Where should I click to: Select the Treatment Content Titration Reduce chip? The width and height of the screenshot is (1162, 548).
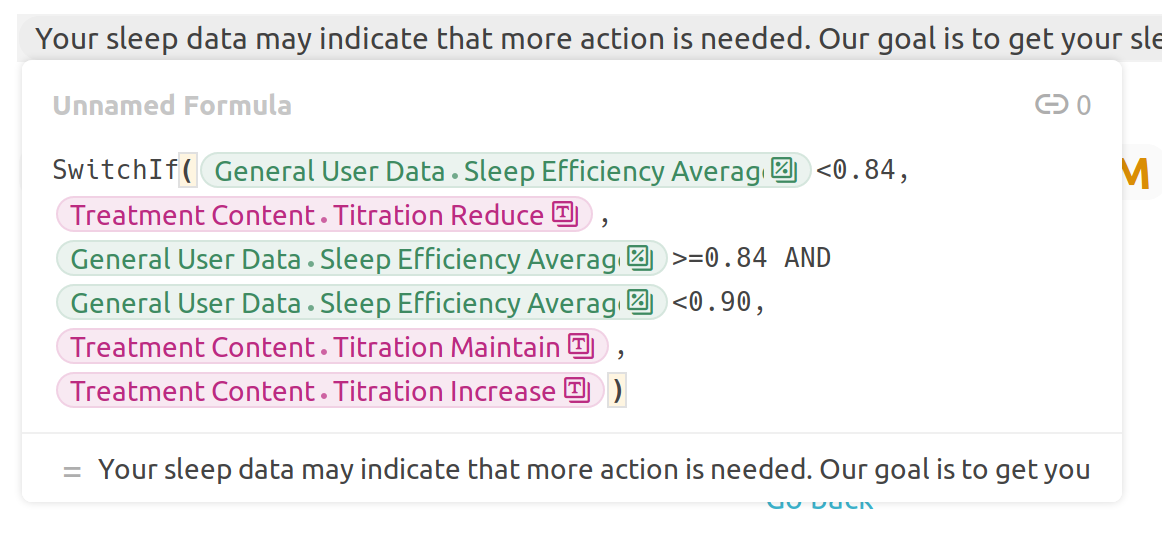(x=325, y=214)
